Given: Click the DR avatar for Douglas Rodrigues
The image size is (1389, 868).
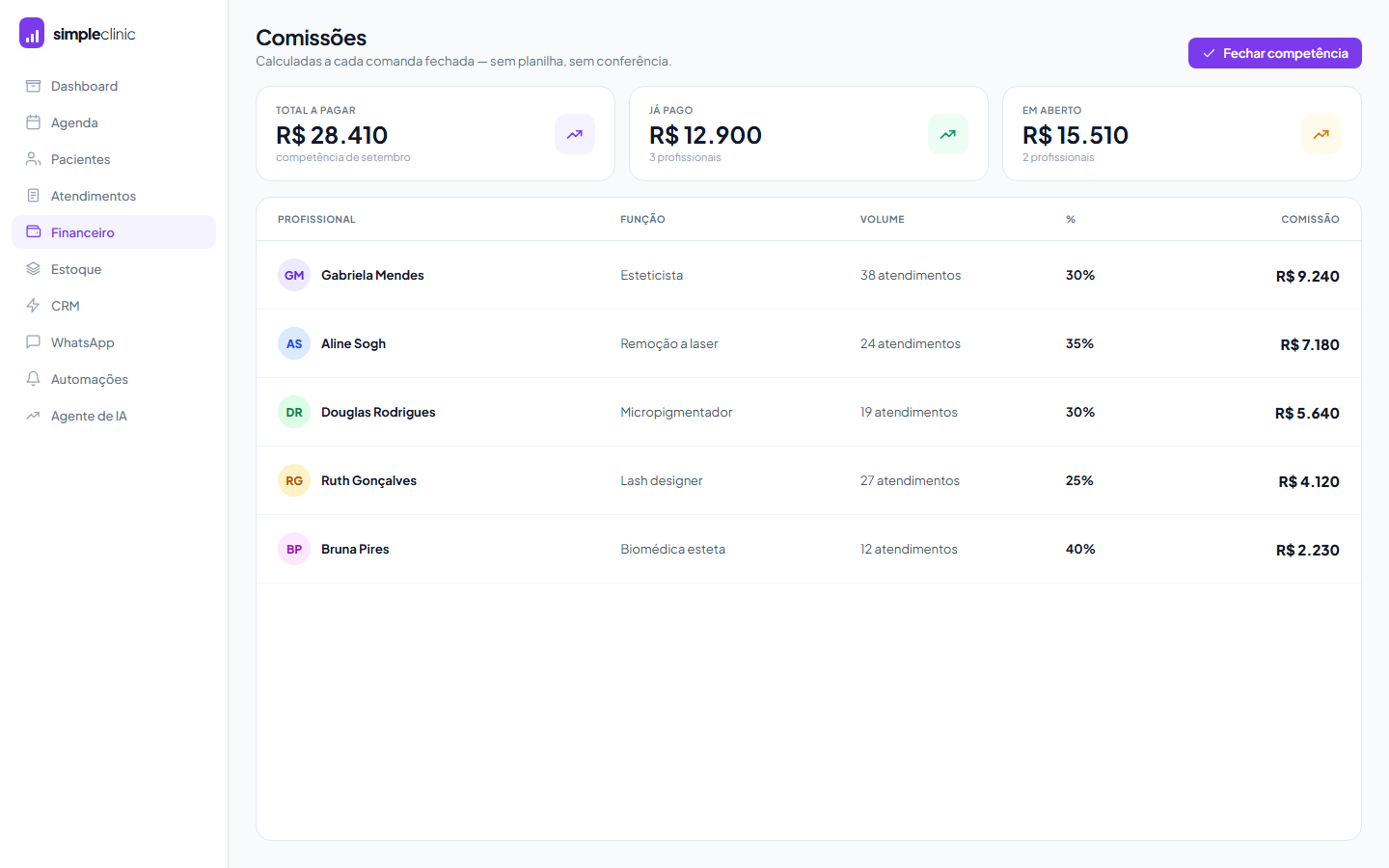Looking at the screenshot, I should [x=294, y=412].
